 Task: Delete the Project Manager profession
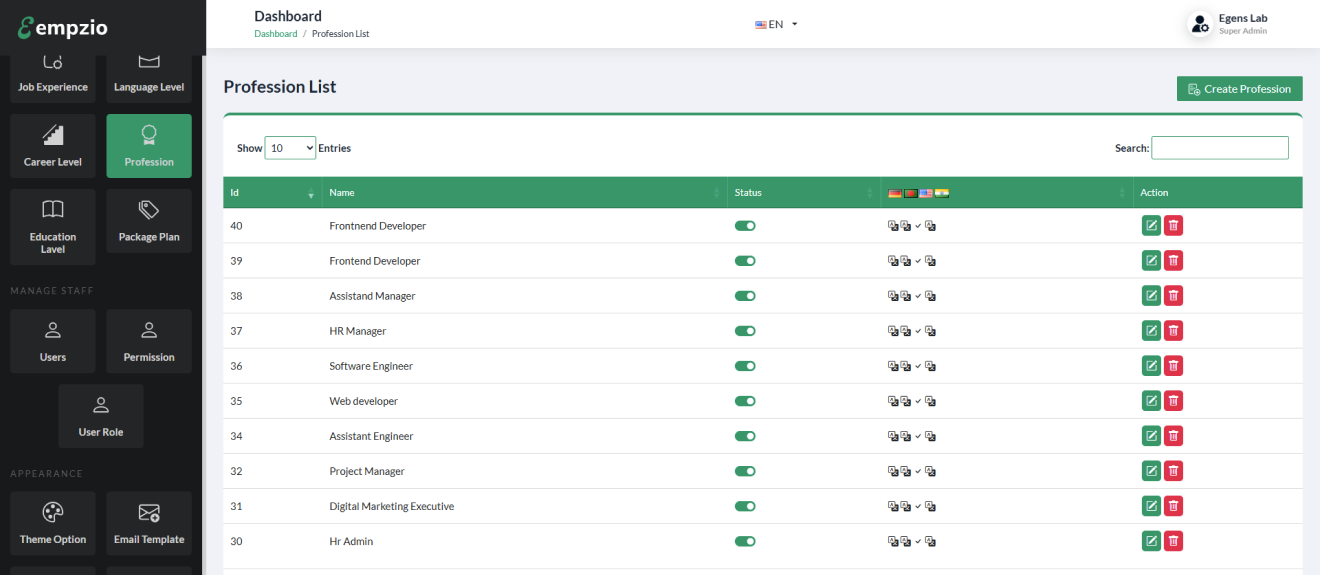click(x=1174, y=471)
